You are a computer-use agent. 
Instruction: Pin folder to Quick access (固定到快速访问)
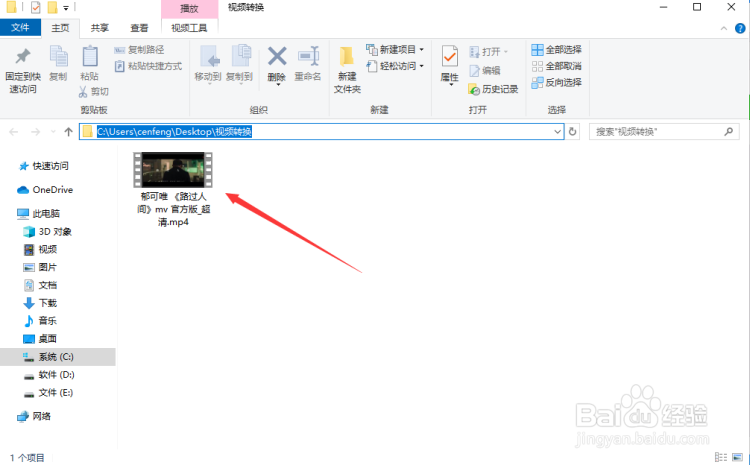(22, 70)
